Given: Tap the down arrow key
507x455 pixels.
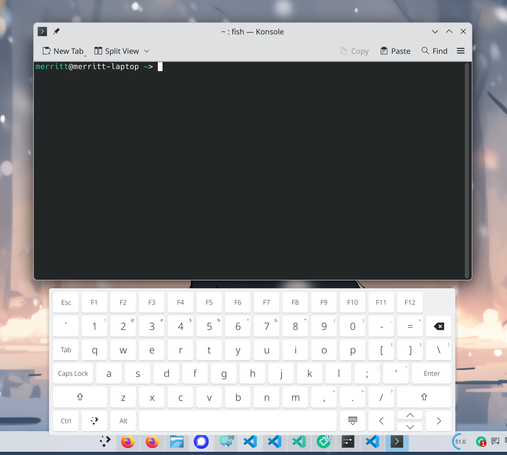Looking at the screenshot, I should coord(410,426).
